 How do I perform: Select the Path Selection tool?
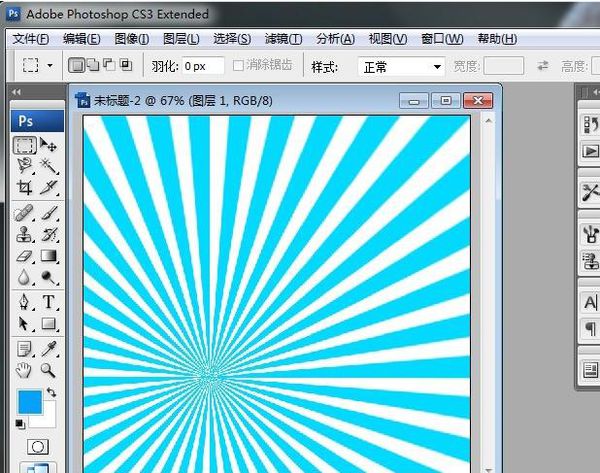click(24, 324)
